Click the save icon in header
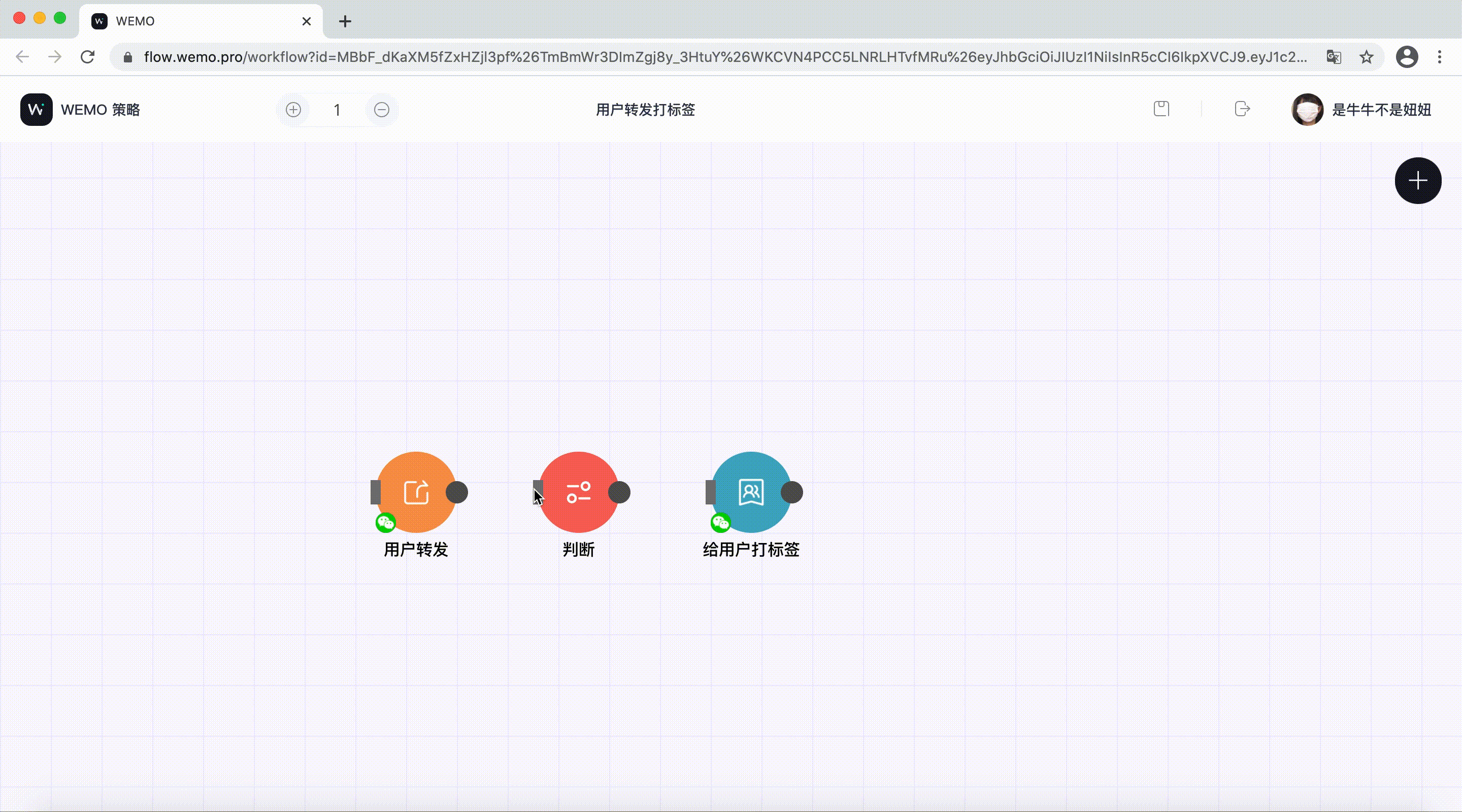 point(1161,109)
